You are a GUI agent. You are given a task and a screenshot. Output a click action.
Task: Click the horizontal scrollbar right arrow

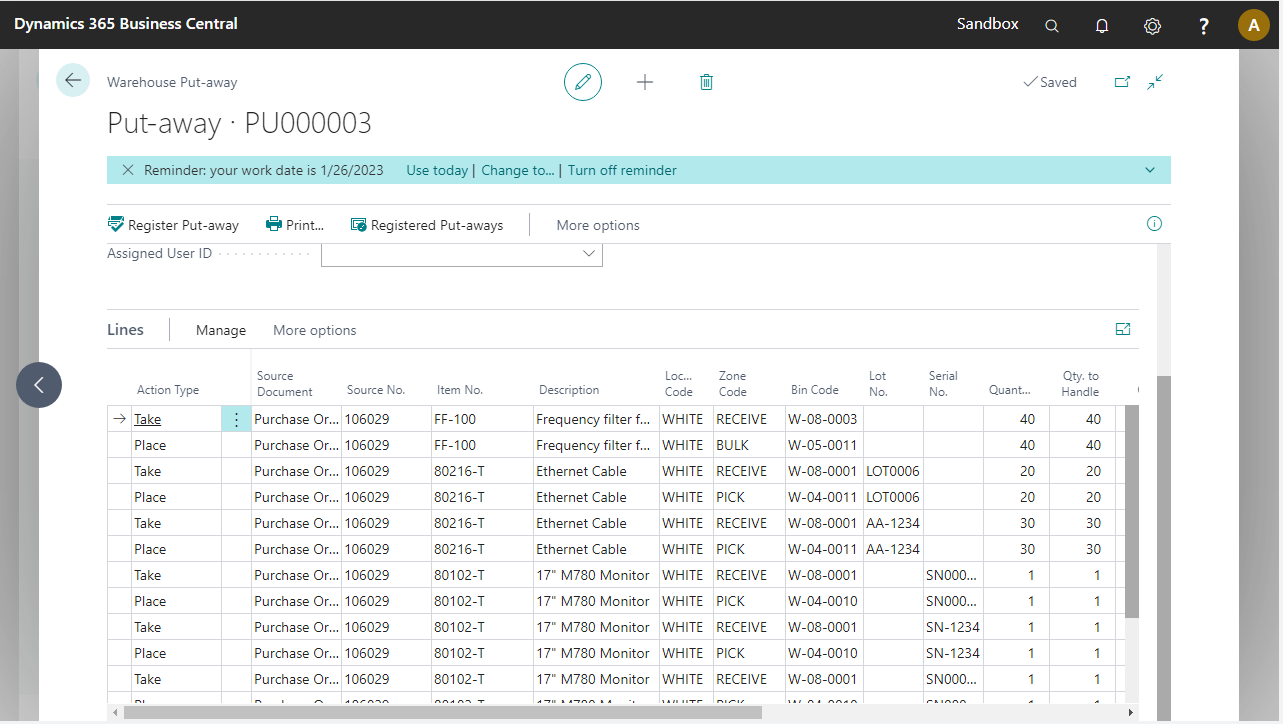click(x=1131, y=712)
